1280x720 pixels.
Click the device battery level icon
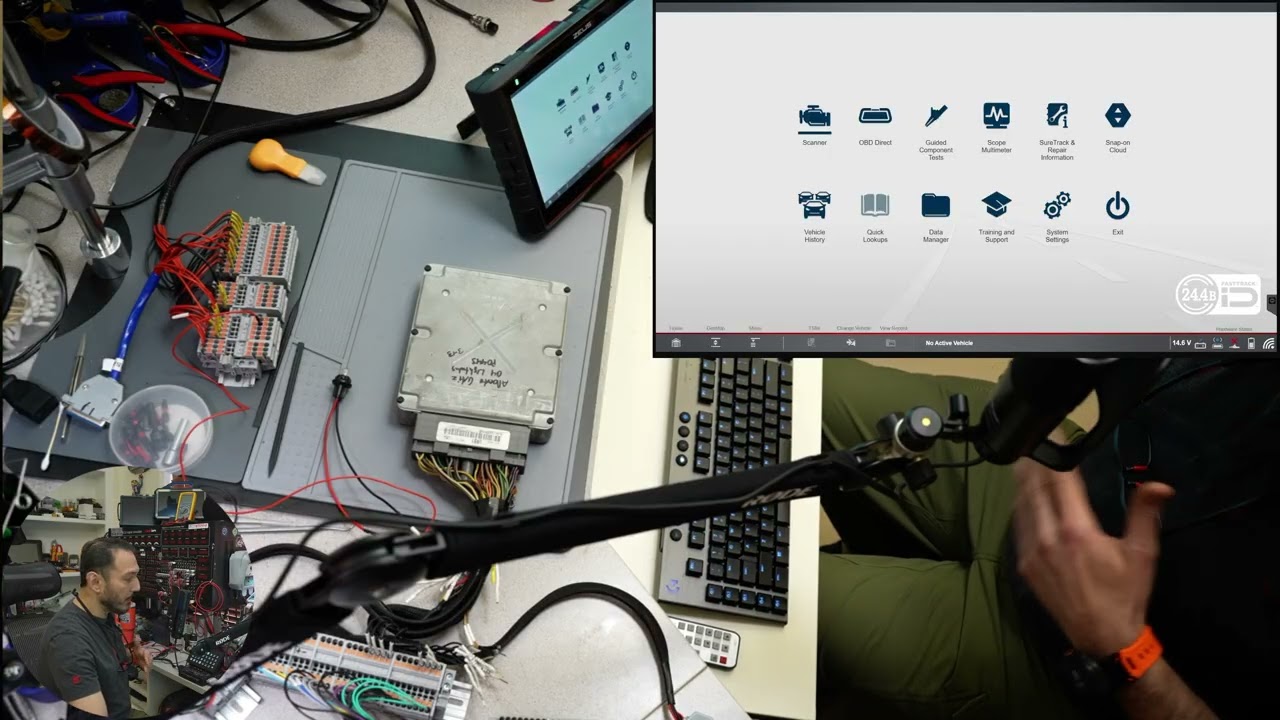(x=1251, y=343)
